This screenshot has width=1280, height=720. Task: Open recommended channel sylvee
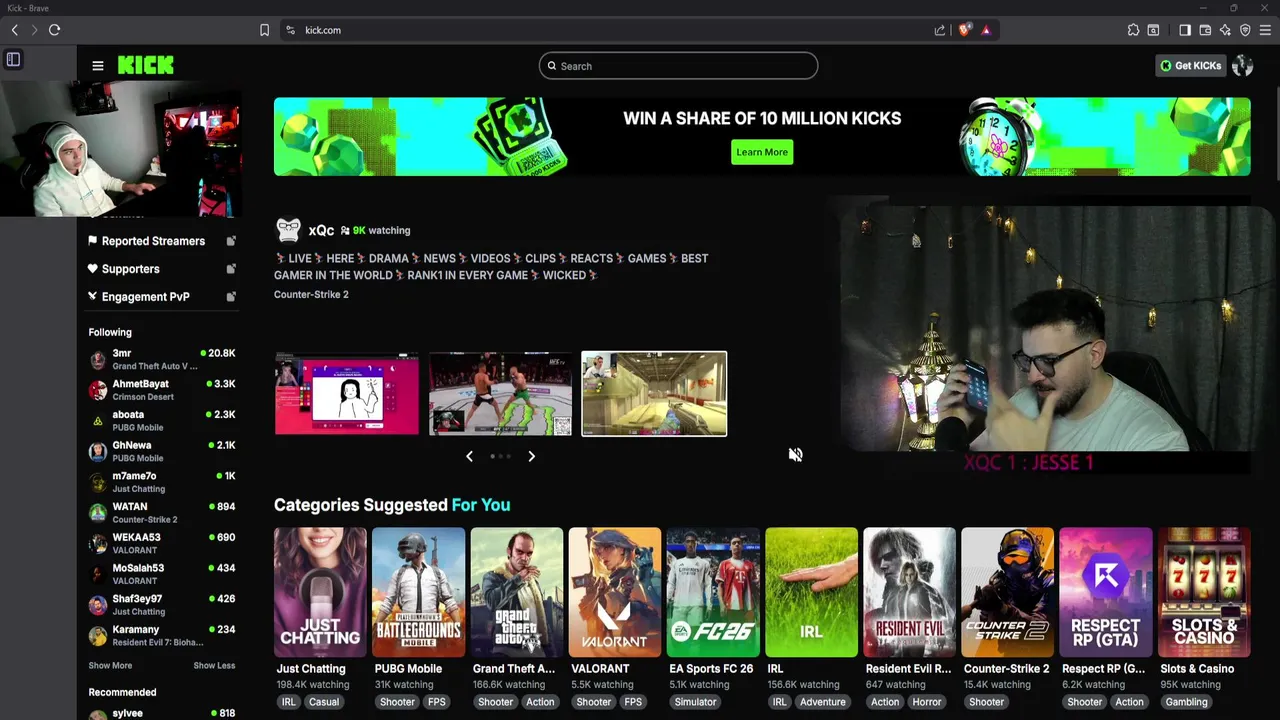[x=161, y=713]
